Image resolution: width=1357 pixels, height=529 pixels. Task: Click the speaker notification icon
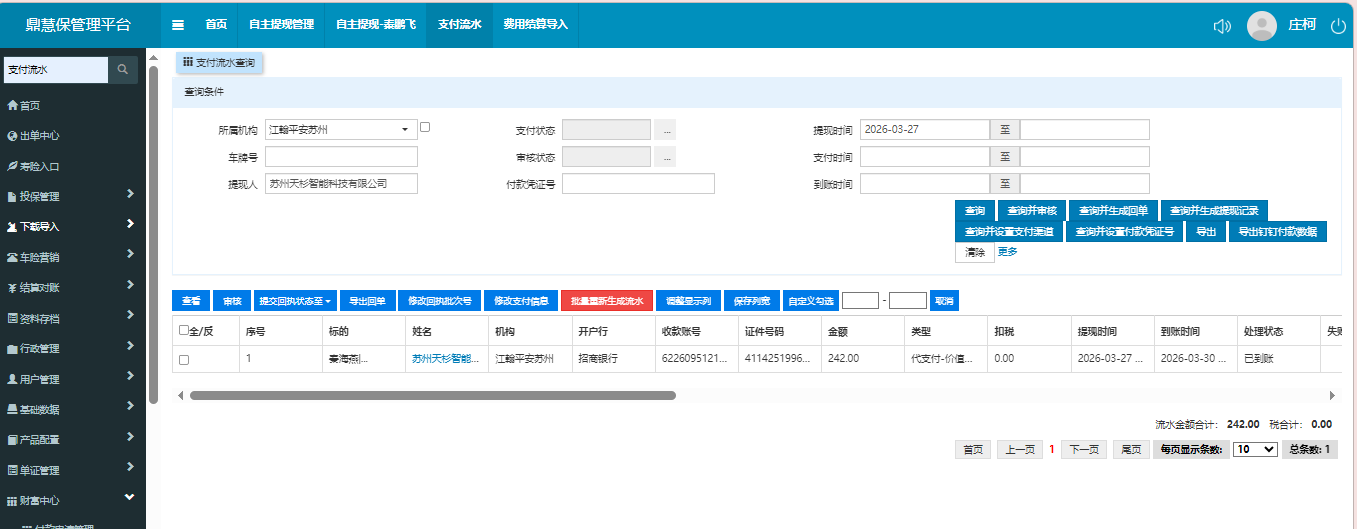click(x=1221, y=26)
